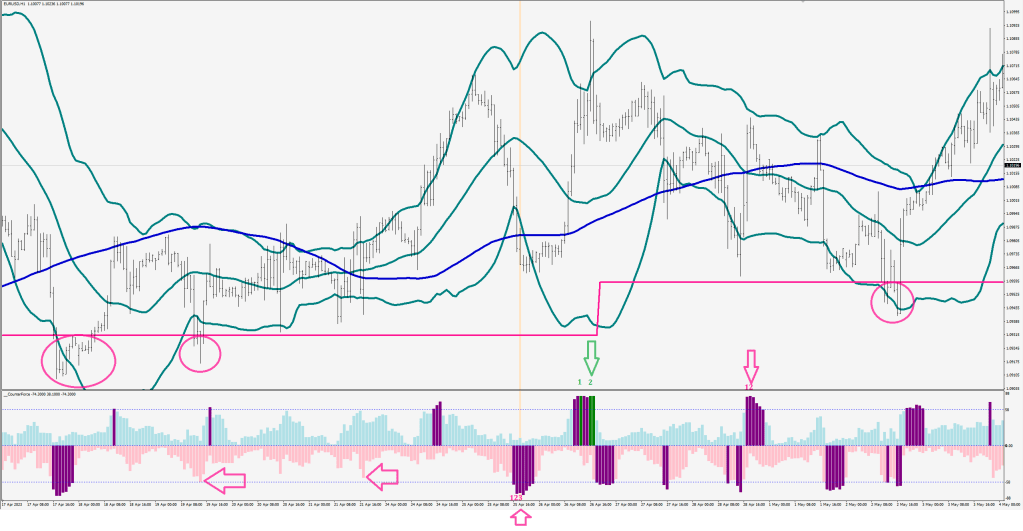1023x531 pixels.
Task: Select the pink circle on the May 2 low
Action: tap(895, 300)
